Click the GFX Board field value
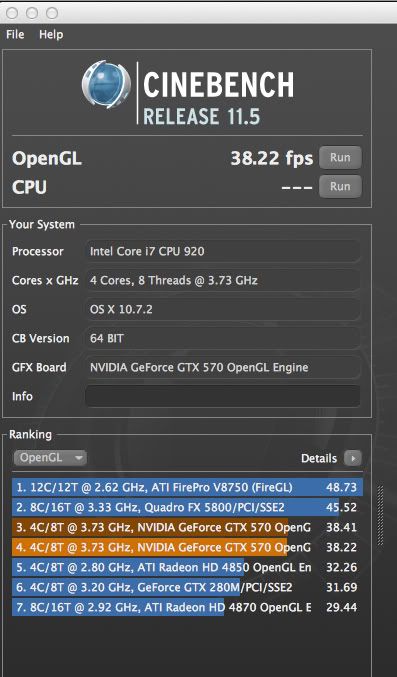 click(x=222, y=367)
